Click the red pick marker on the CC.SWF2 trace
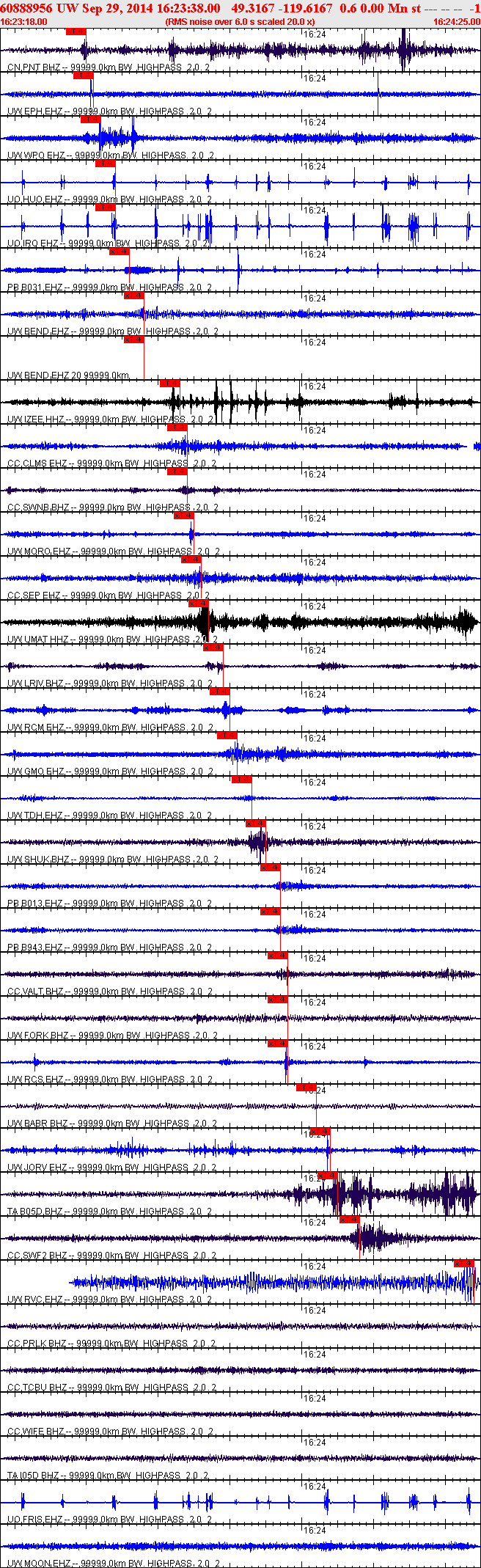481x1568 pixels. click(350, 1220)
